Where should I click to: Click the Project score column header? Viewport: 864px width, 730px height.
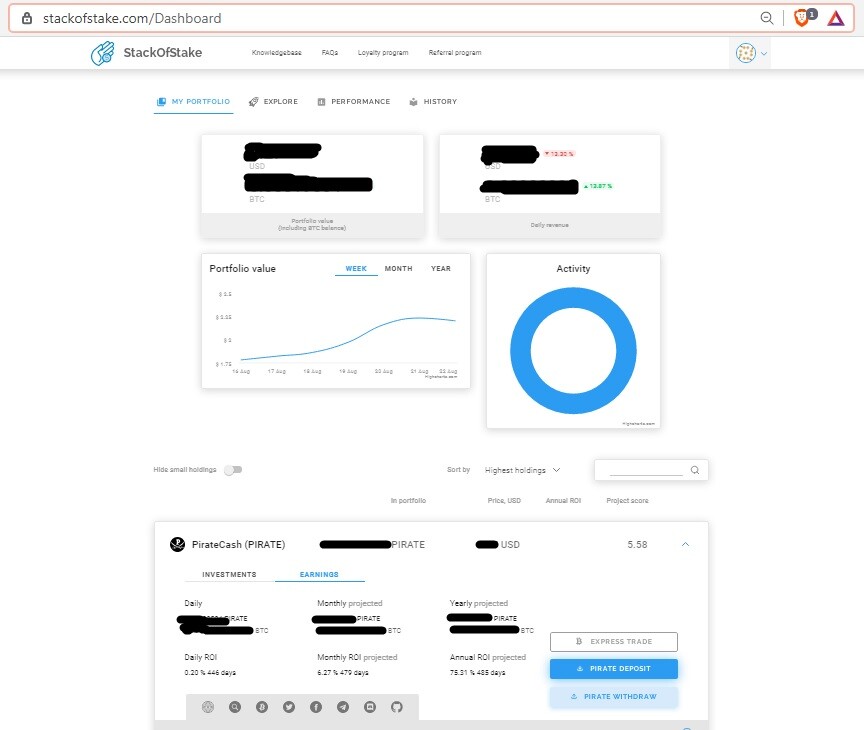pos(627,501)
